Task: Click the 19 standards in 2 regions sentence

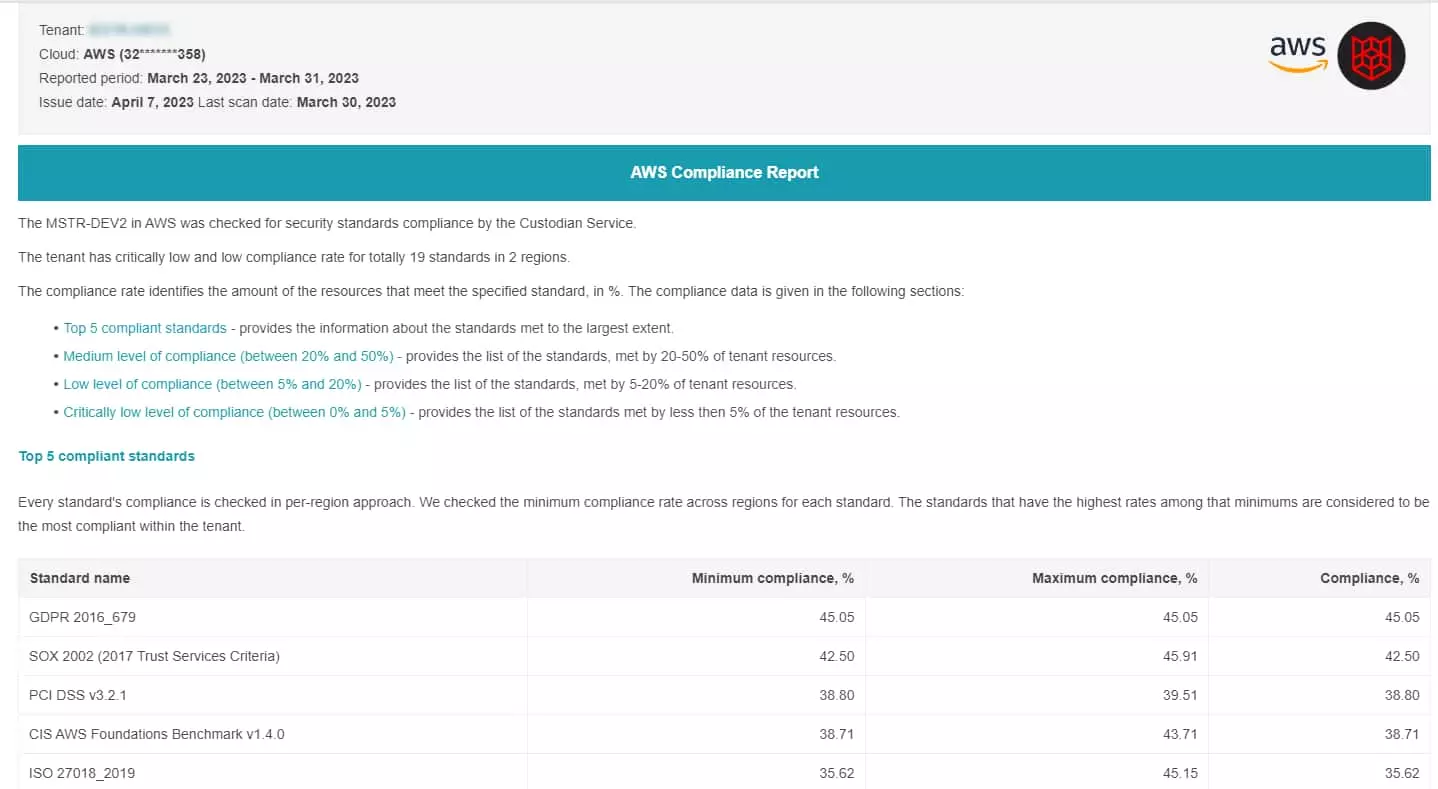Action: tap(294, 257)
